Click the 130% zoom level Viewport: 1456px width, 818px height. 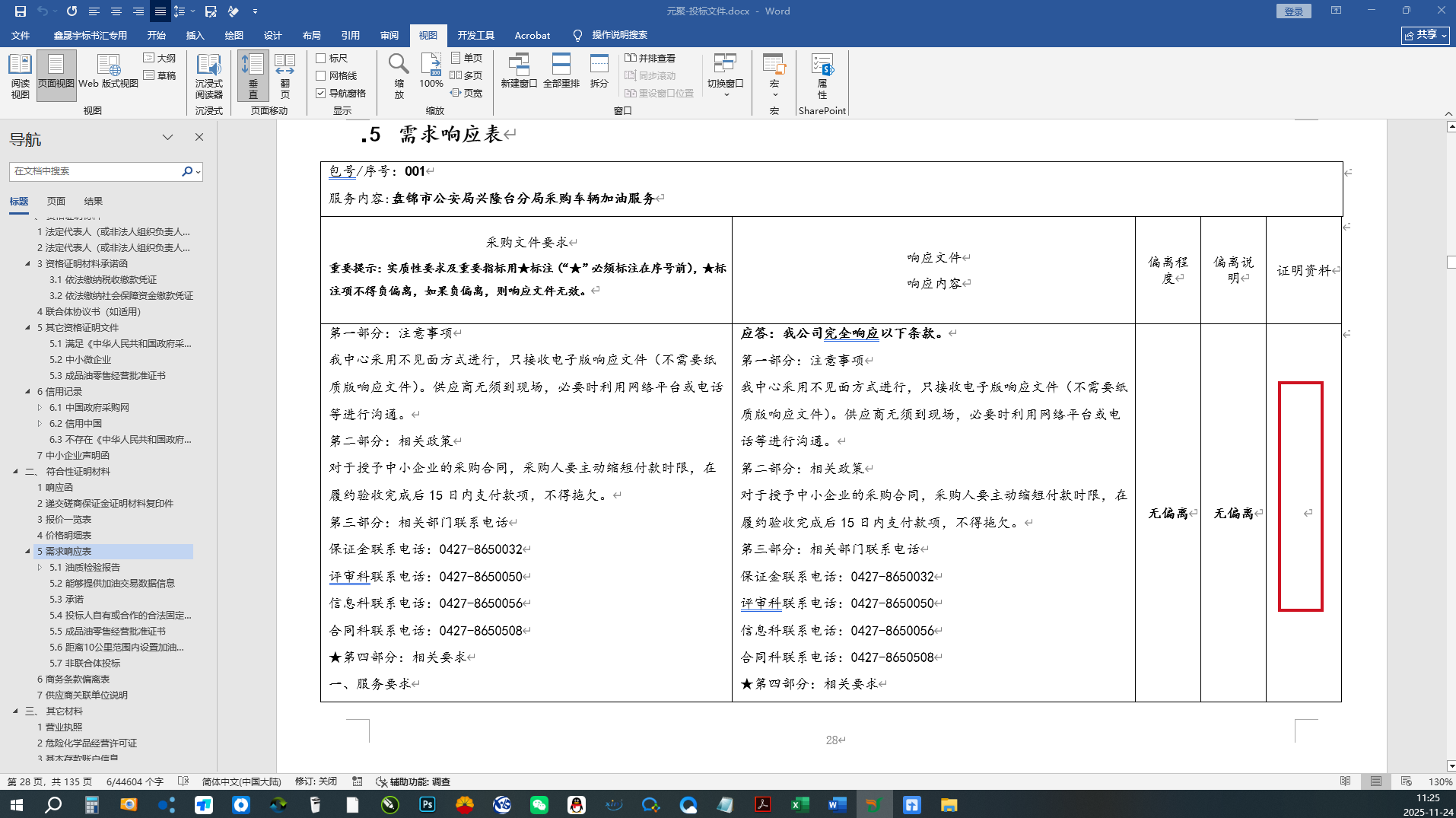1440,781
